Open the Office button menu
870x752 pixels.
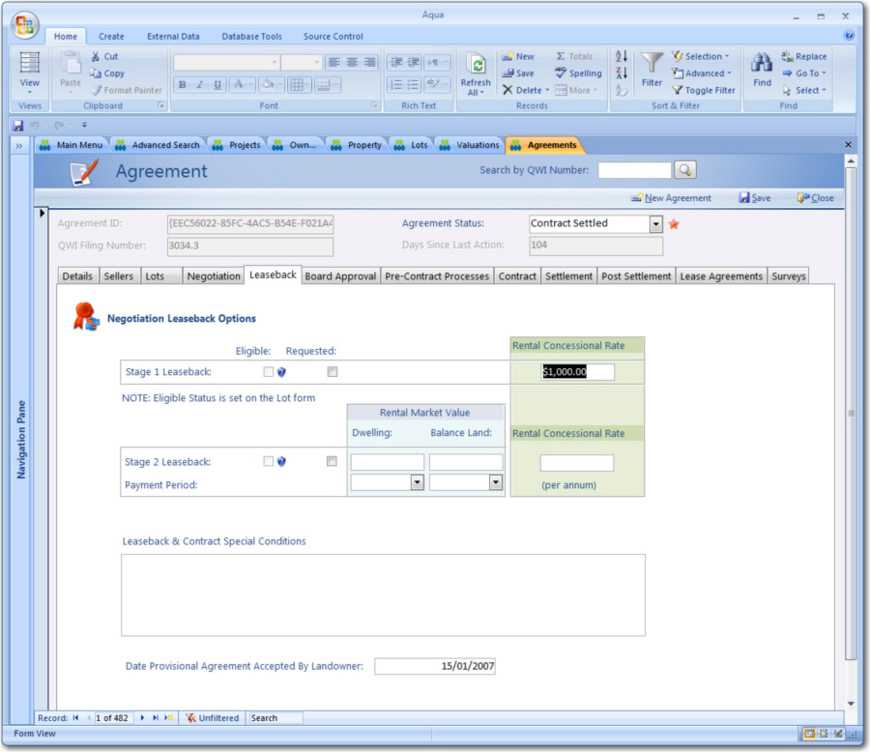[23, 24]
